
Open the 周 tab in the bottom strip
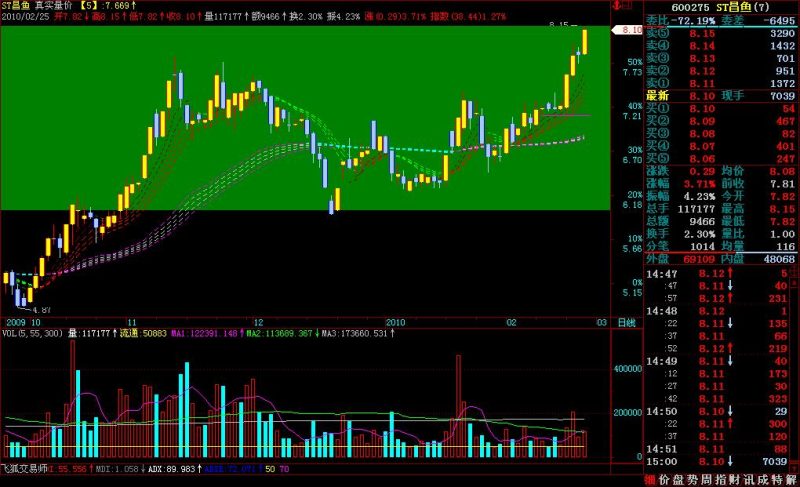click(x=706, y=479)
